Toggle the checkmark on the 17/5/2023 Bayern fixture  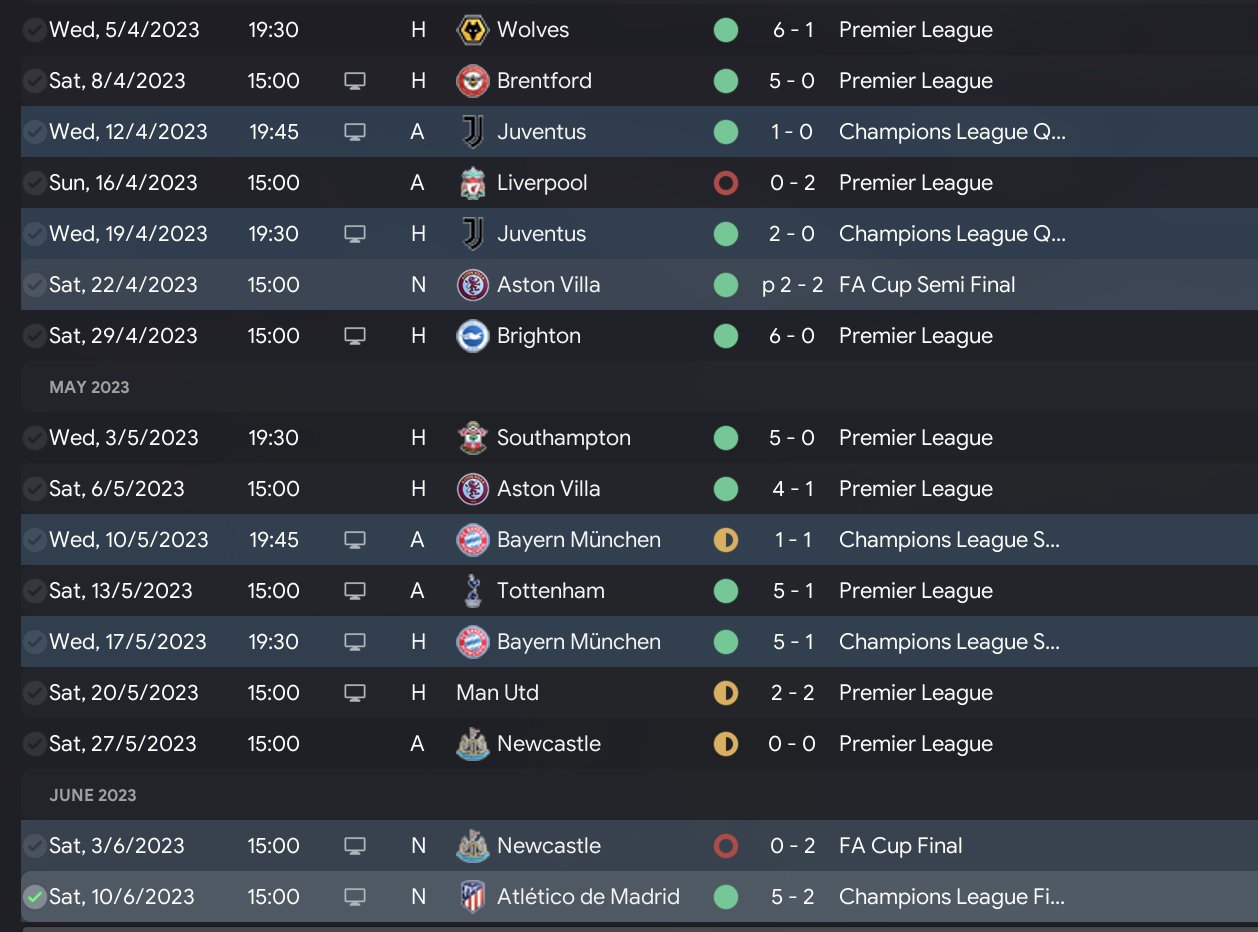35,642
